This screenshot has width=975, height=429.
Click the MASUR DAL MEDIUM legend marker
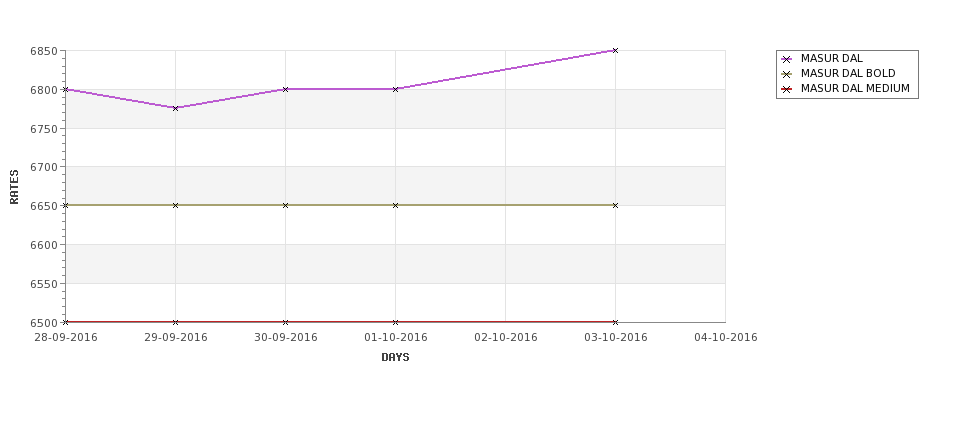(x=787, y=89)
